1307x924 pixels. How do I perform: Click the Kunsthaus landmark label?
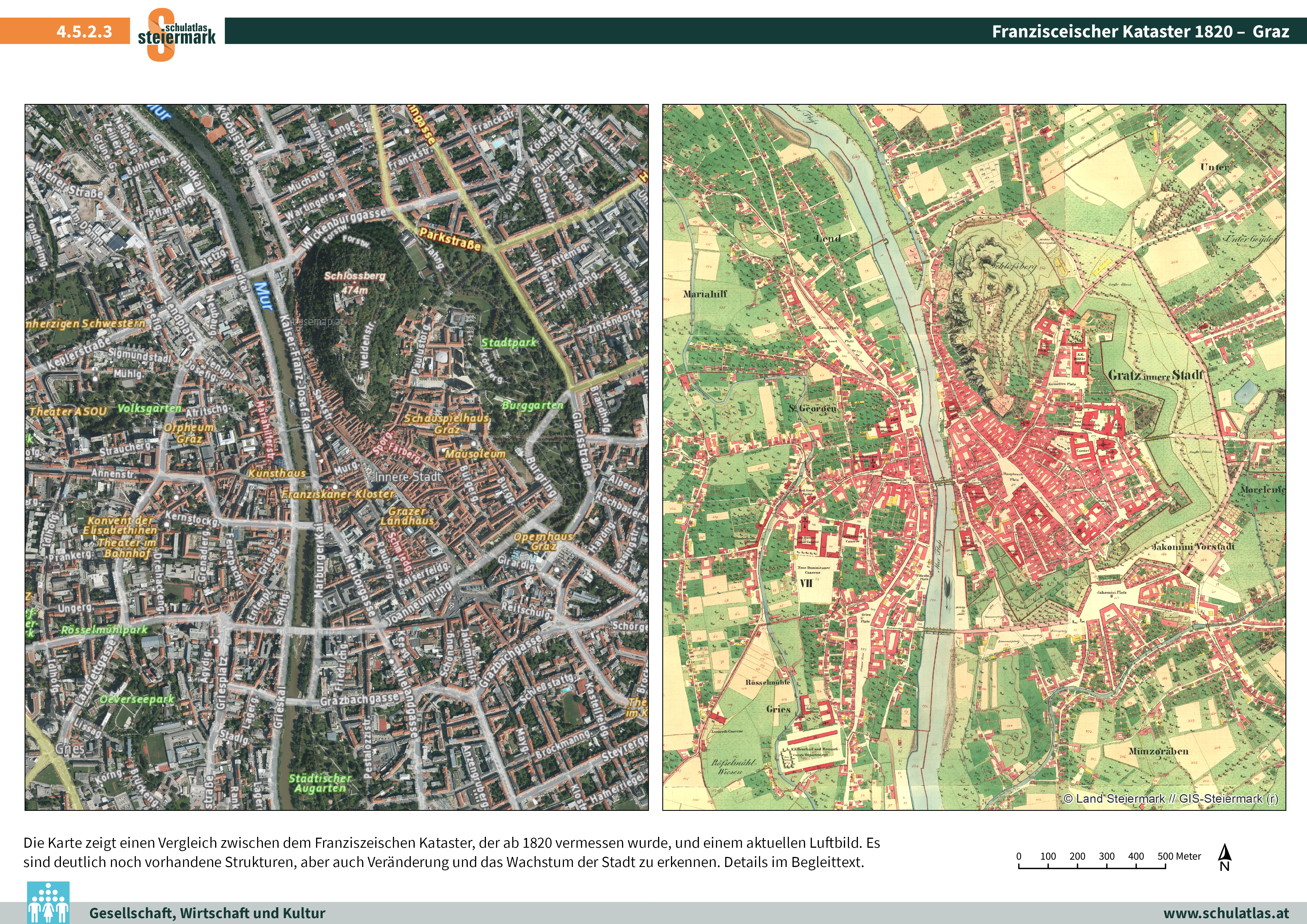click(x=277, y=473)
